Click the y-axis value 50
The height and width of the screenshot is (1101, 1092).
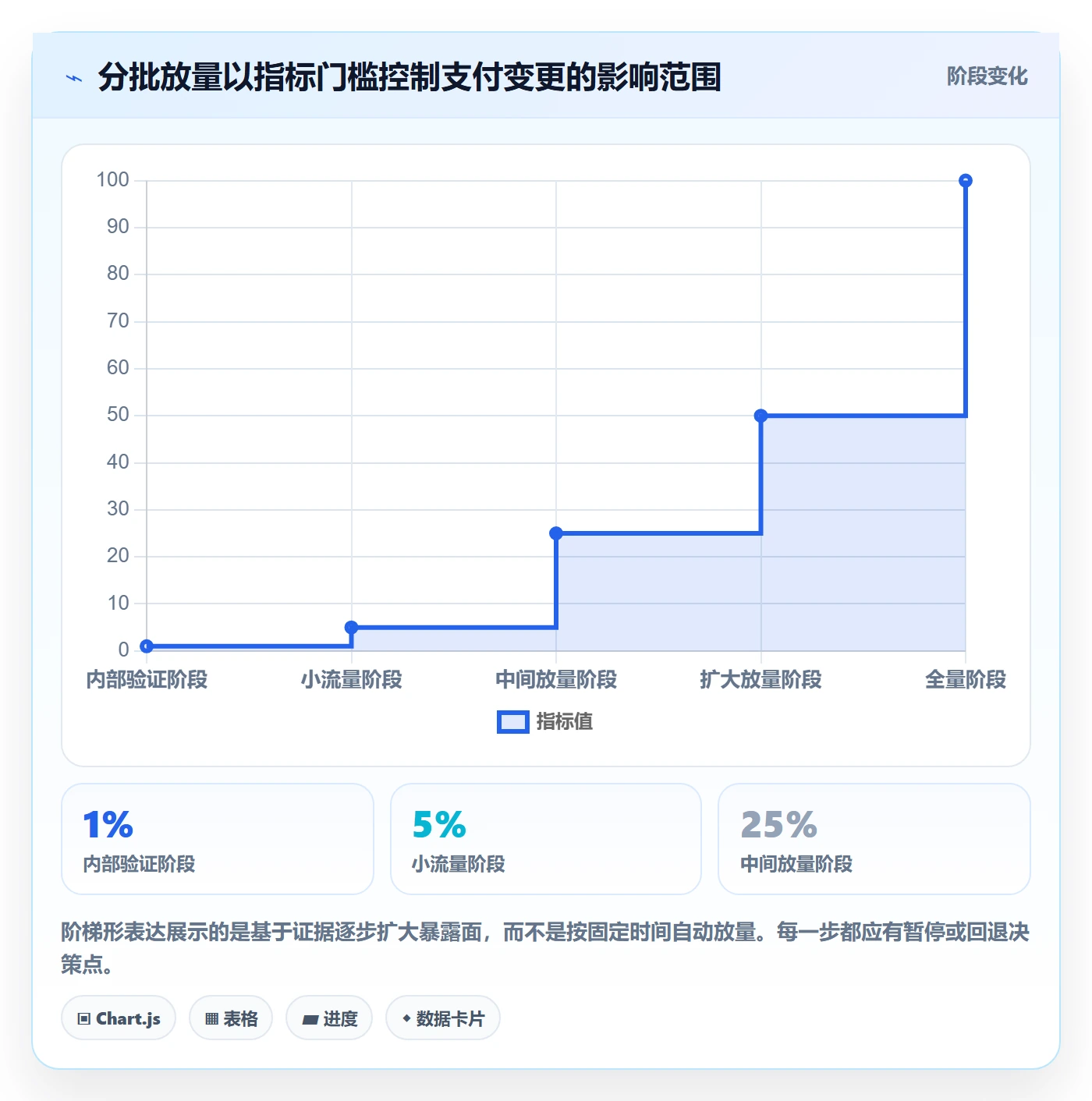click(x=118, y=415)
